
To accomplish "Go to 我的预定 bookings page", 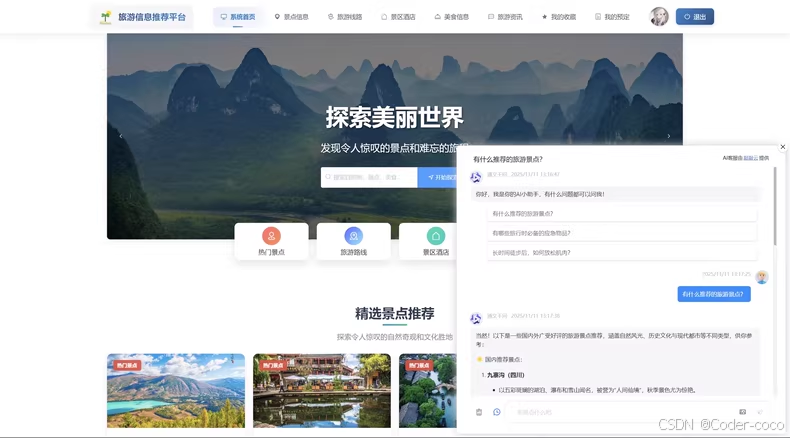I will pyautogui.click(x=612, y=17).
